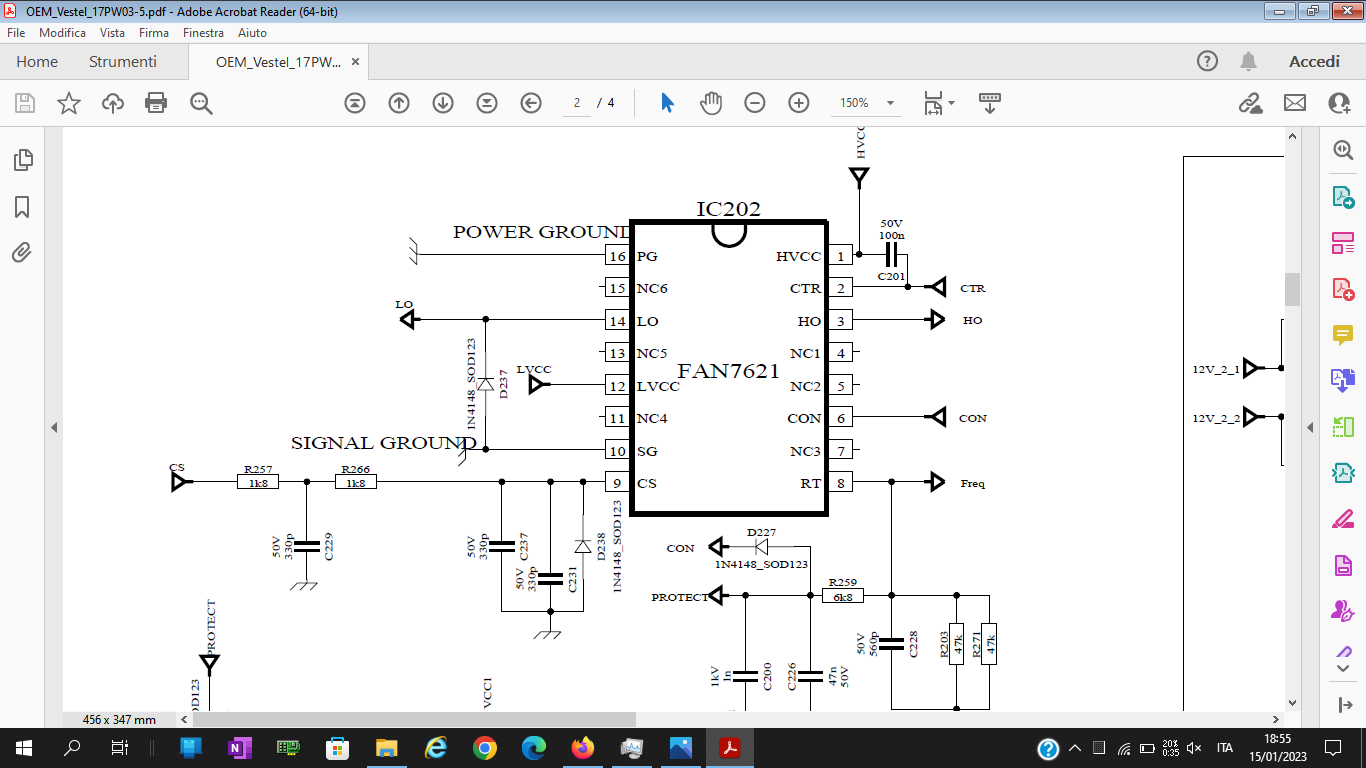
Task: Click the zoom in plus icon
Action: coord(798,103)
